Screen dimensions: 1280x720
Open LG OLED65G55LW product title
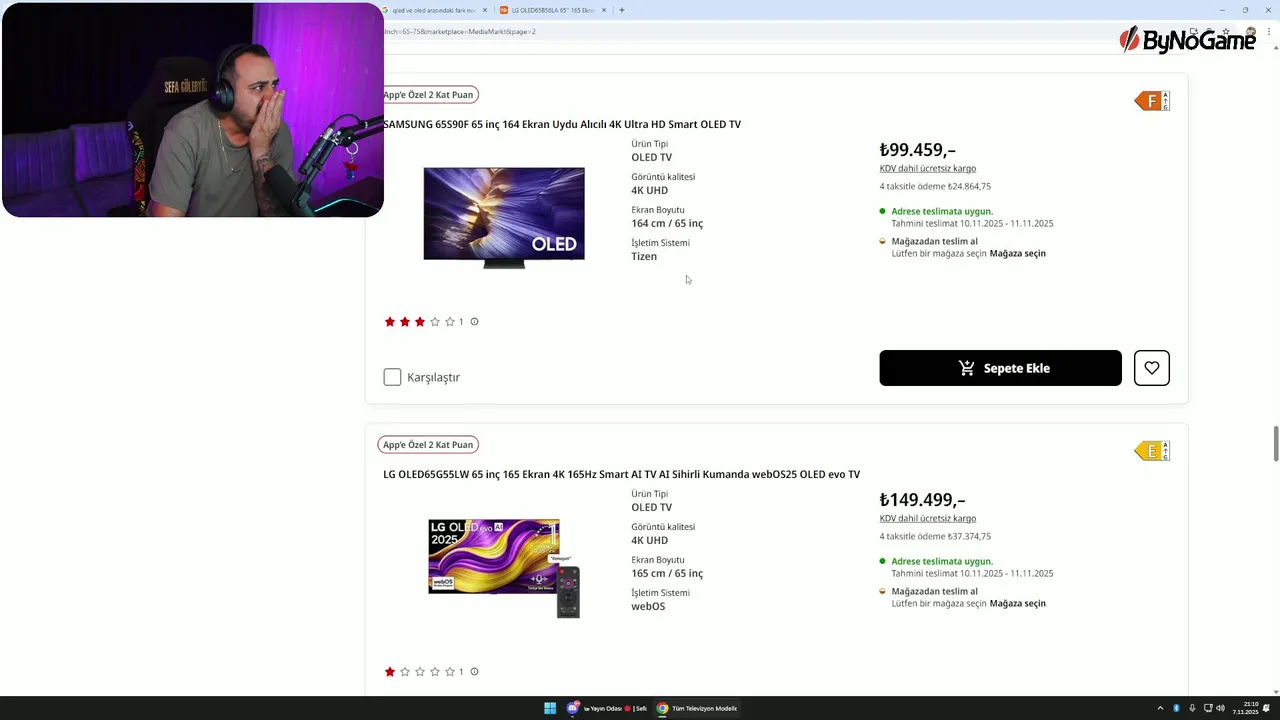point(621,474)
